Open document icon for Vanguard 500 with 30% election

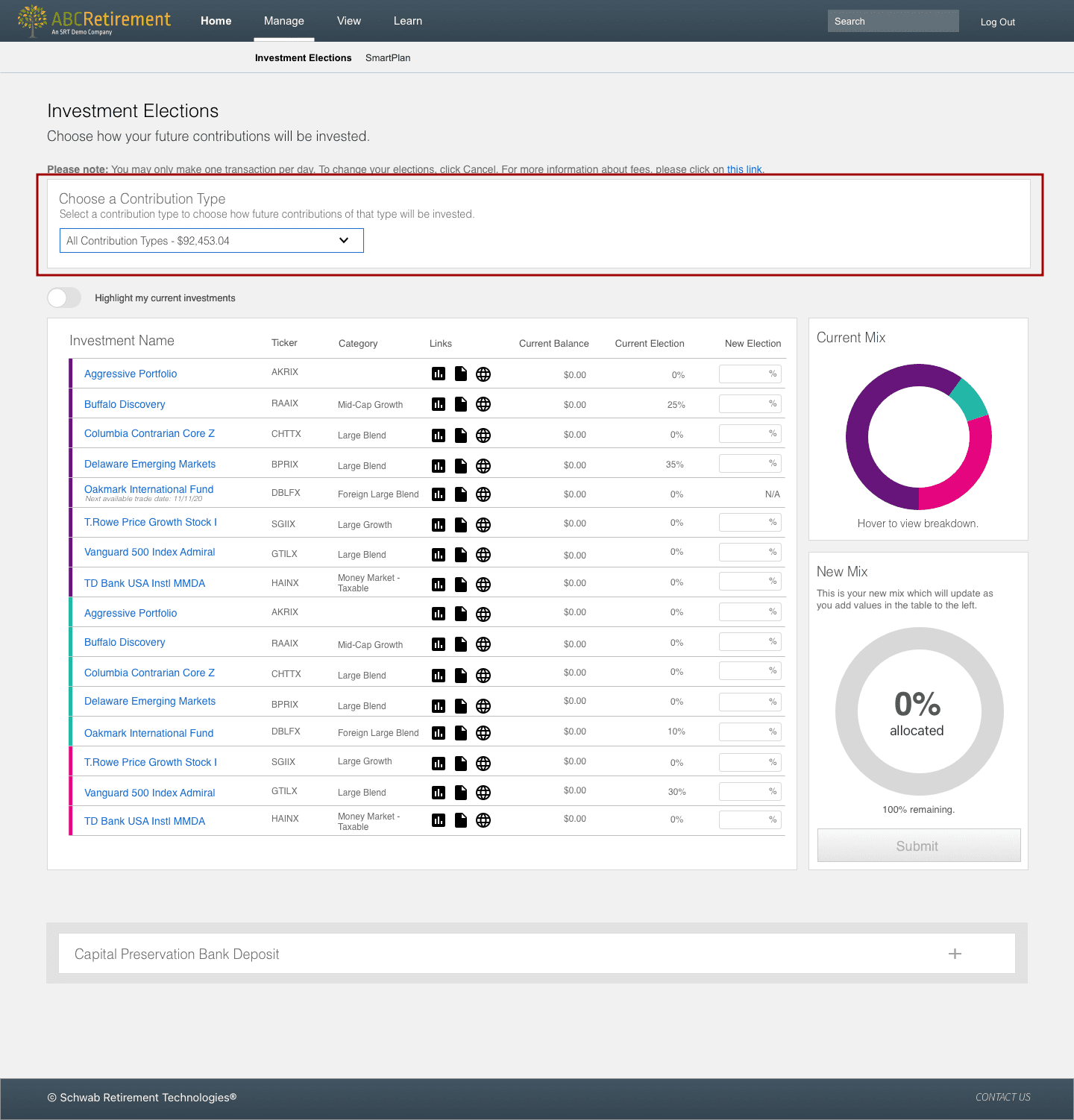coord(461,793)
